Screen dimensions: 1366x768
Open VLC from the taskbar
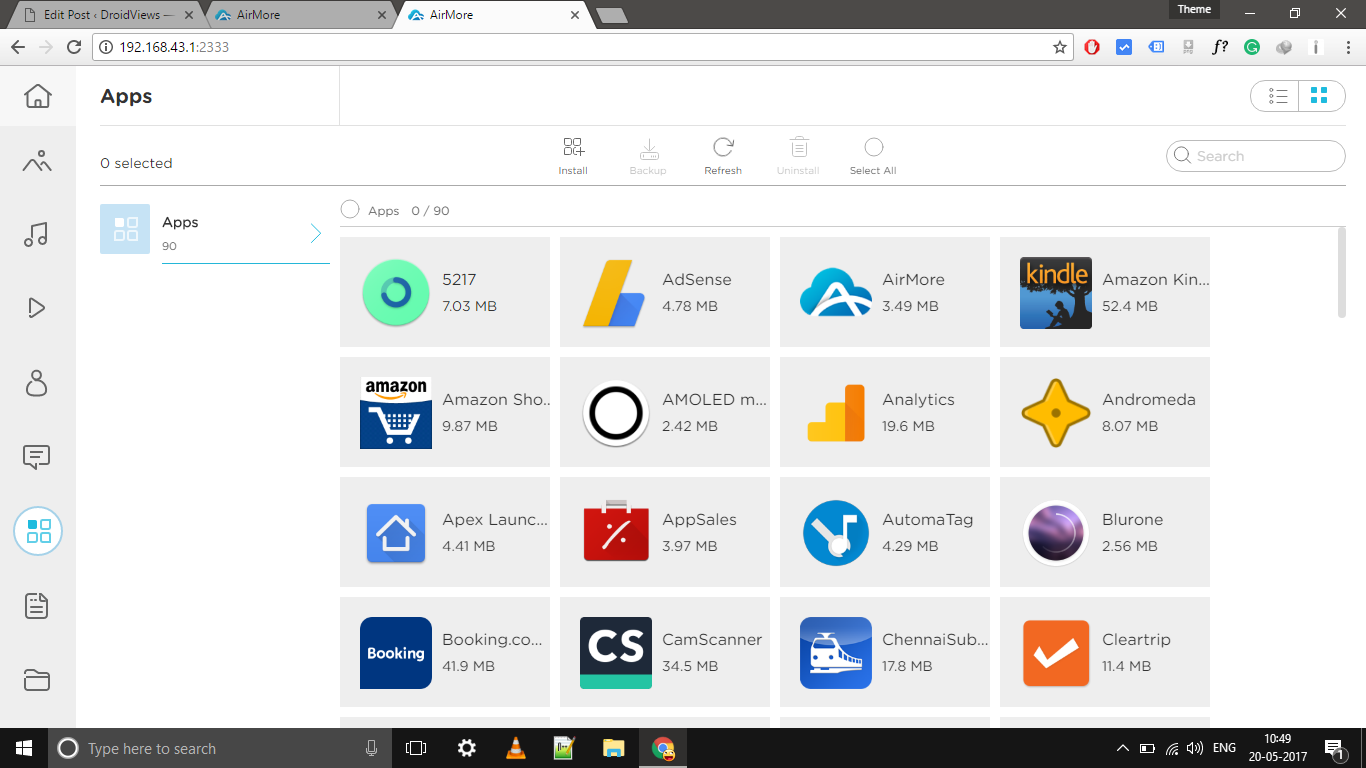coord(515,748)
